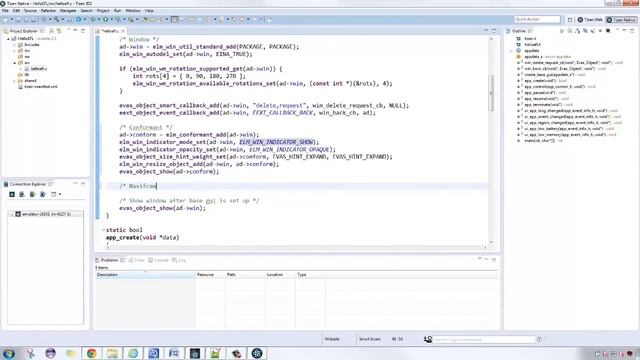
Task: Click the fourth Connection Explorer toolbar icon
Action: (x=43, y=194)
